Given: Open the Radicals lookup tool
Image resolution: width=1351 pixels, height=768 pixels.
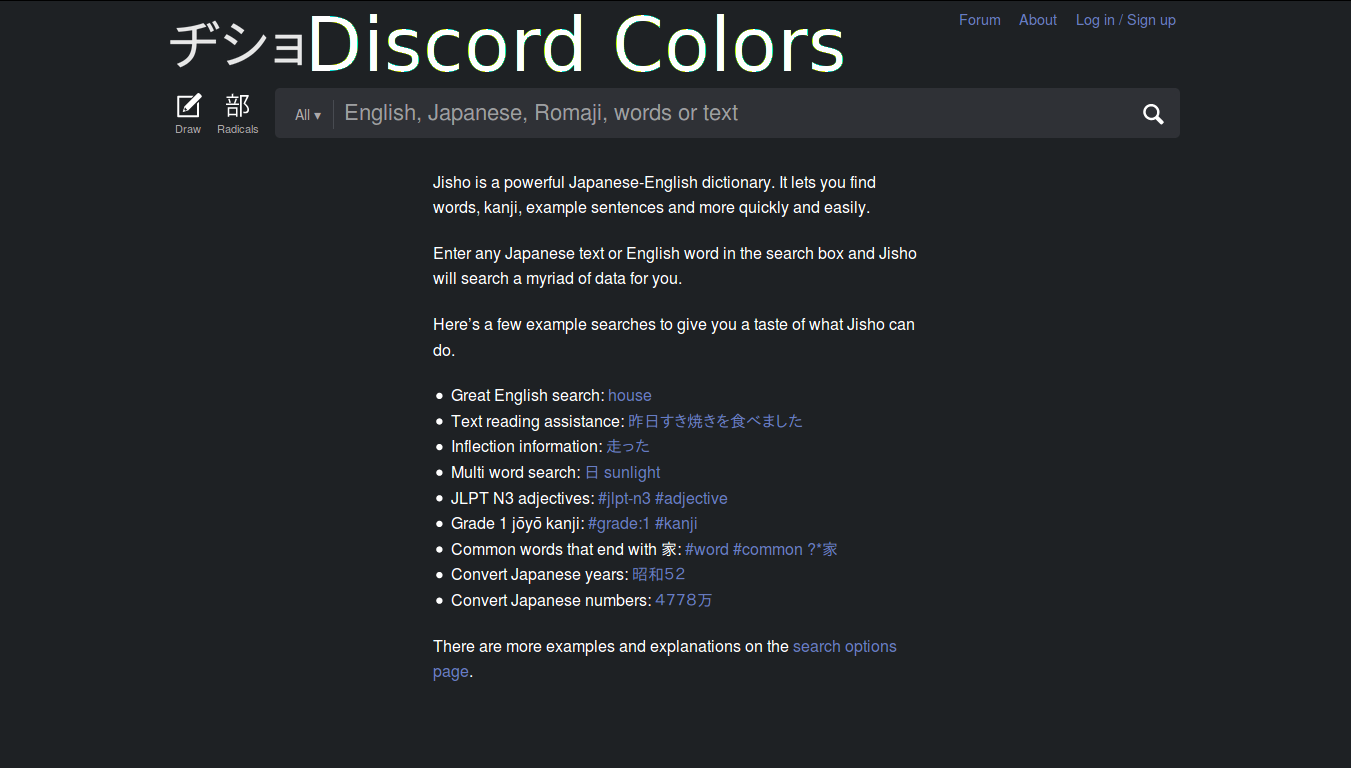Looking at the screenshot, I should [238, 114].
